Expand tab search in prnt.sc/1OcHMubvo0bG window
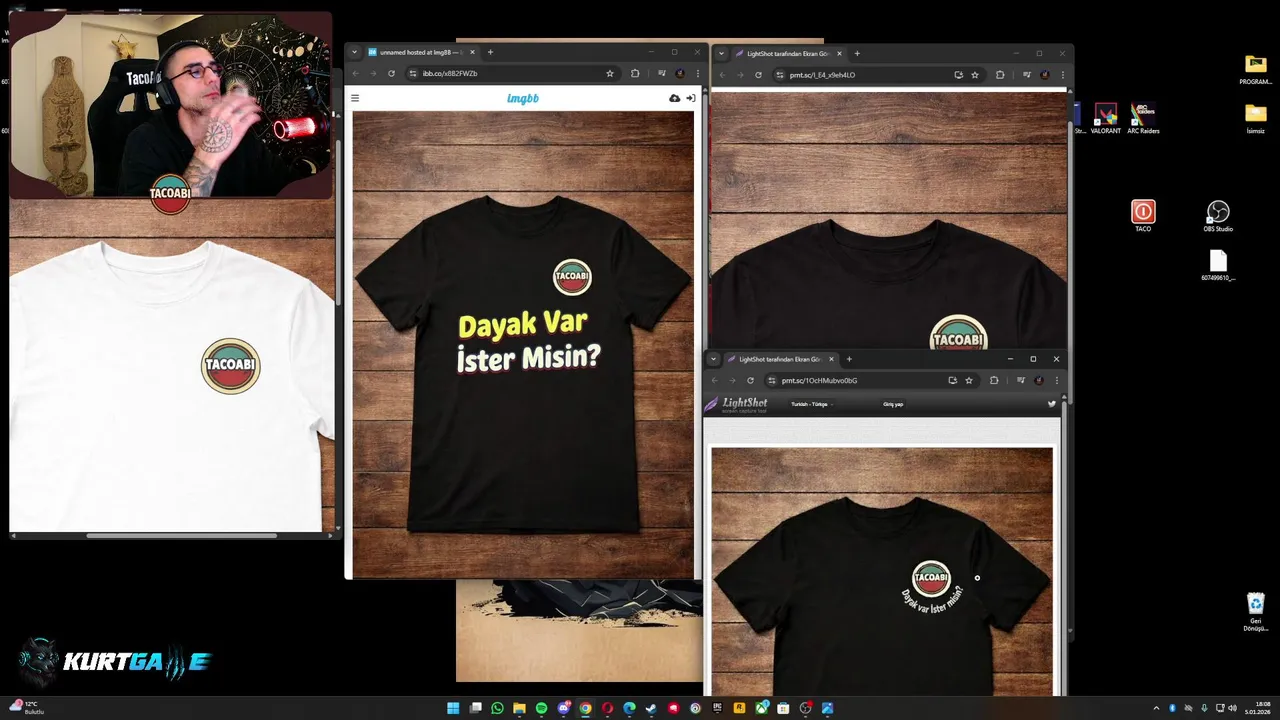 tap(713, 359)
